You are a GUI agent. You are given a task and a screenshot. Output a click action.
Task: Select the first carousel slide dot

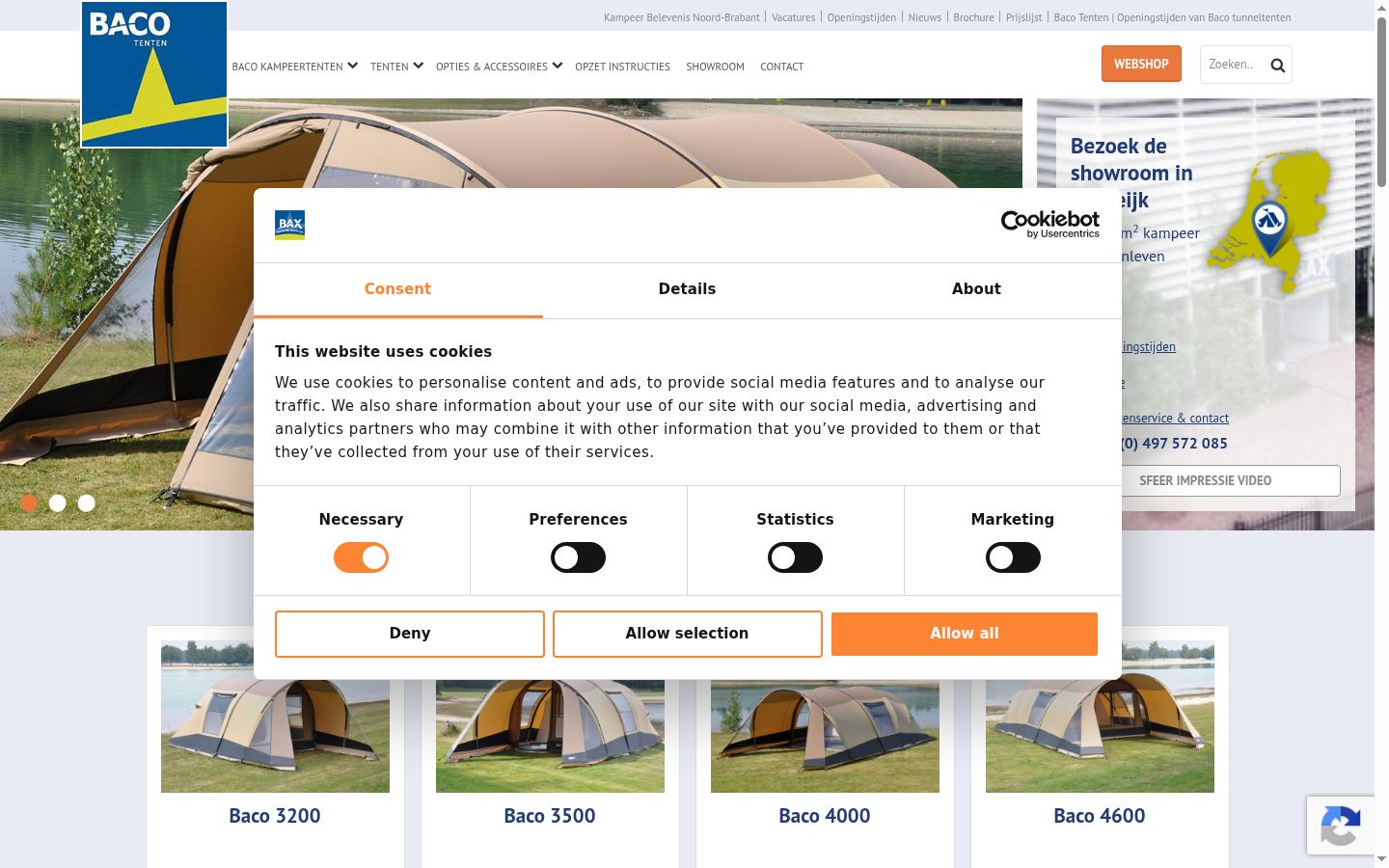point(29,503)
